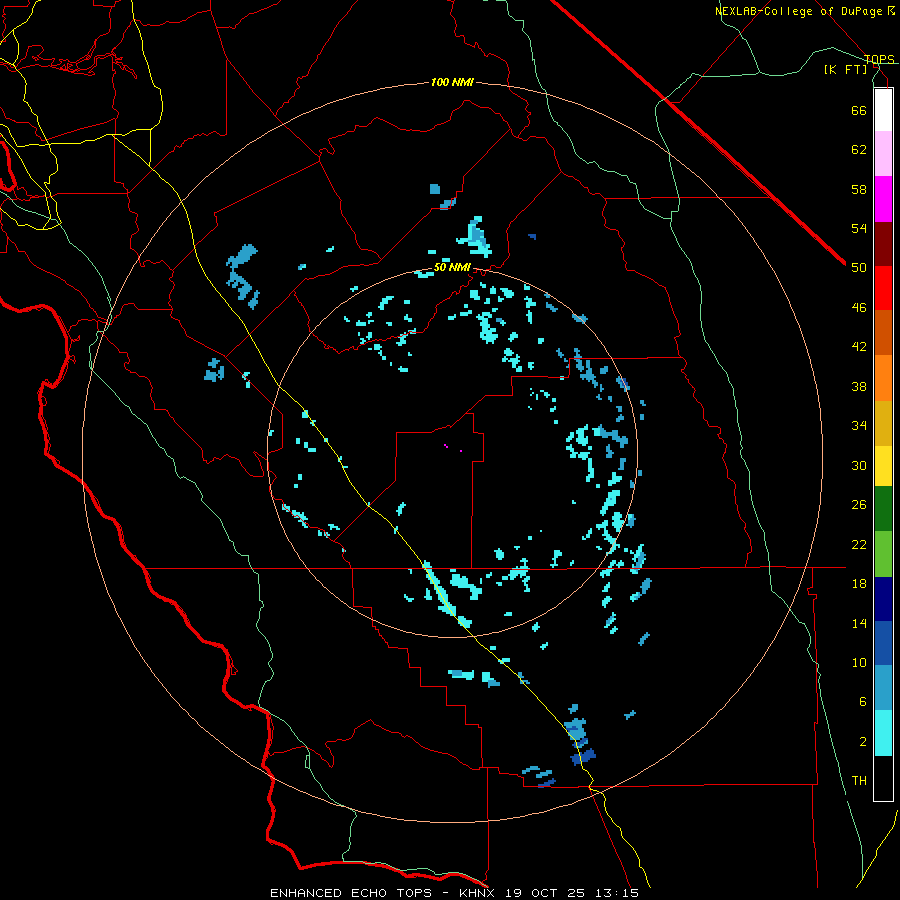This screenshot has width=900, height=900.
Task: Click the legend value "2"
Action: (x=863, y=742)
